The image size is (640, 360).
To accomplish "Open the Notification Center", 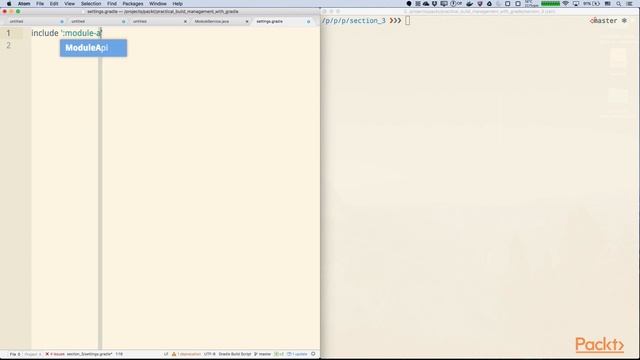I will tap(630, 4).
